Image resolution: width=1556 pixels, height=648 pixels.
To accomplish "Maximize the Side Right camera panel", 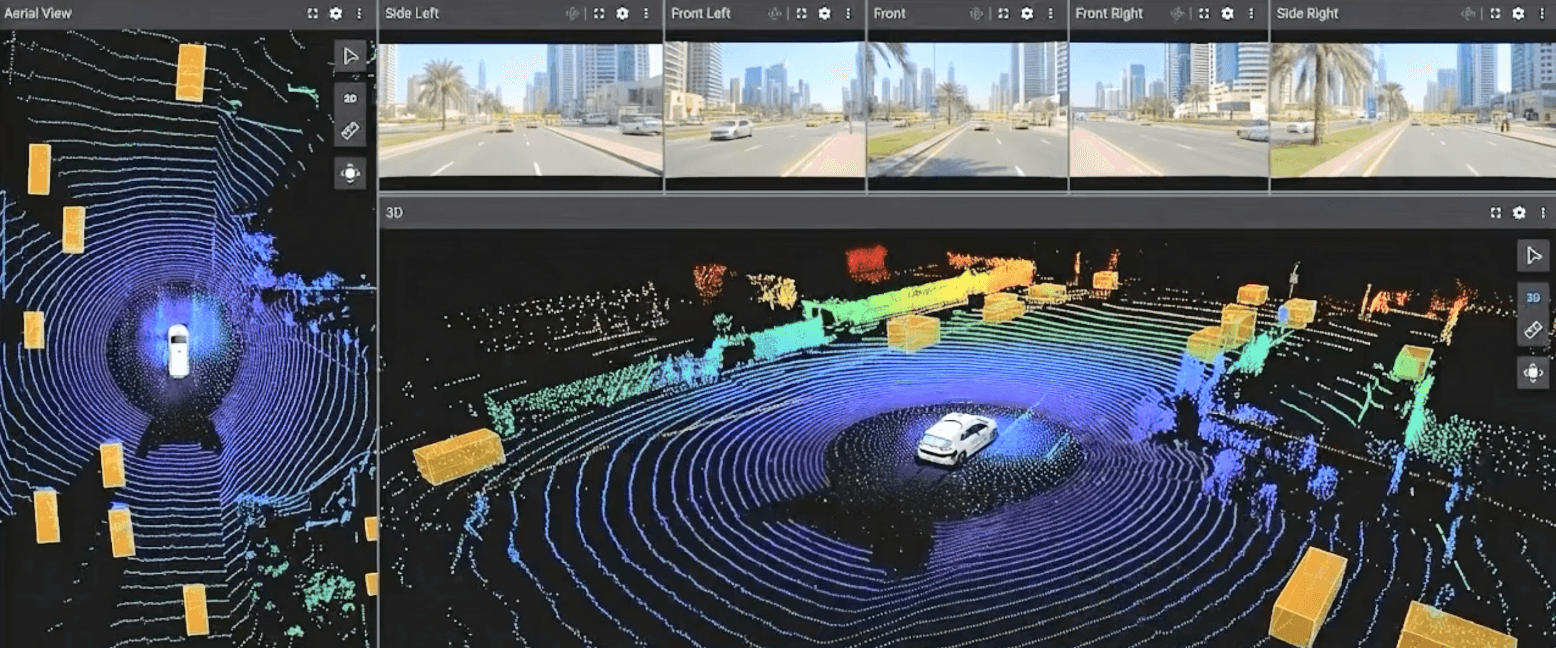I will [1495, 14].
